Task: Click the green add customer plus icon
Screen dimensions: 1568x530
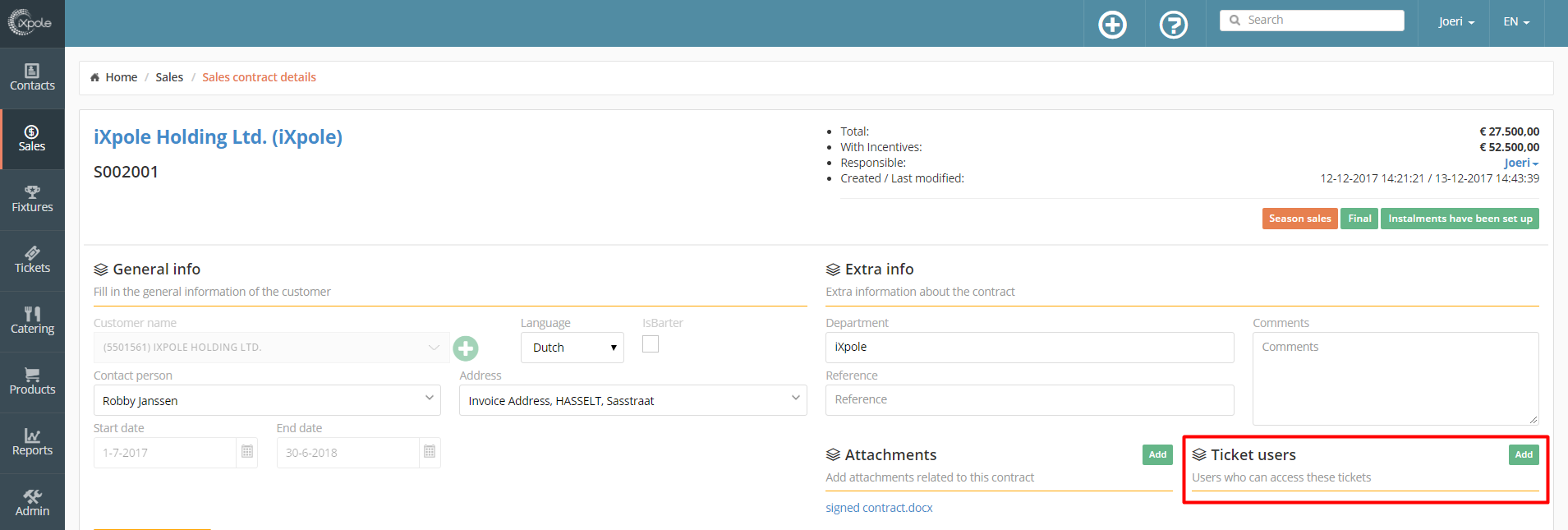Action: coord(466,348)
